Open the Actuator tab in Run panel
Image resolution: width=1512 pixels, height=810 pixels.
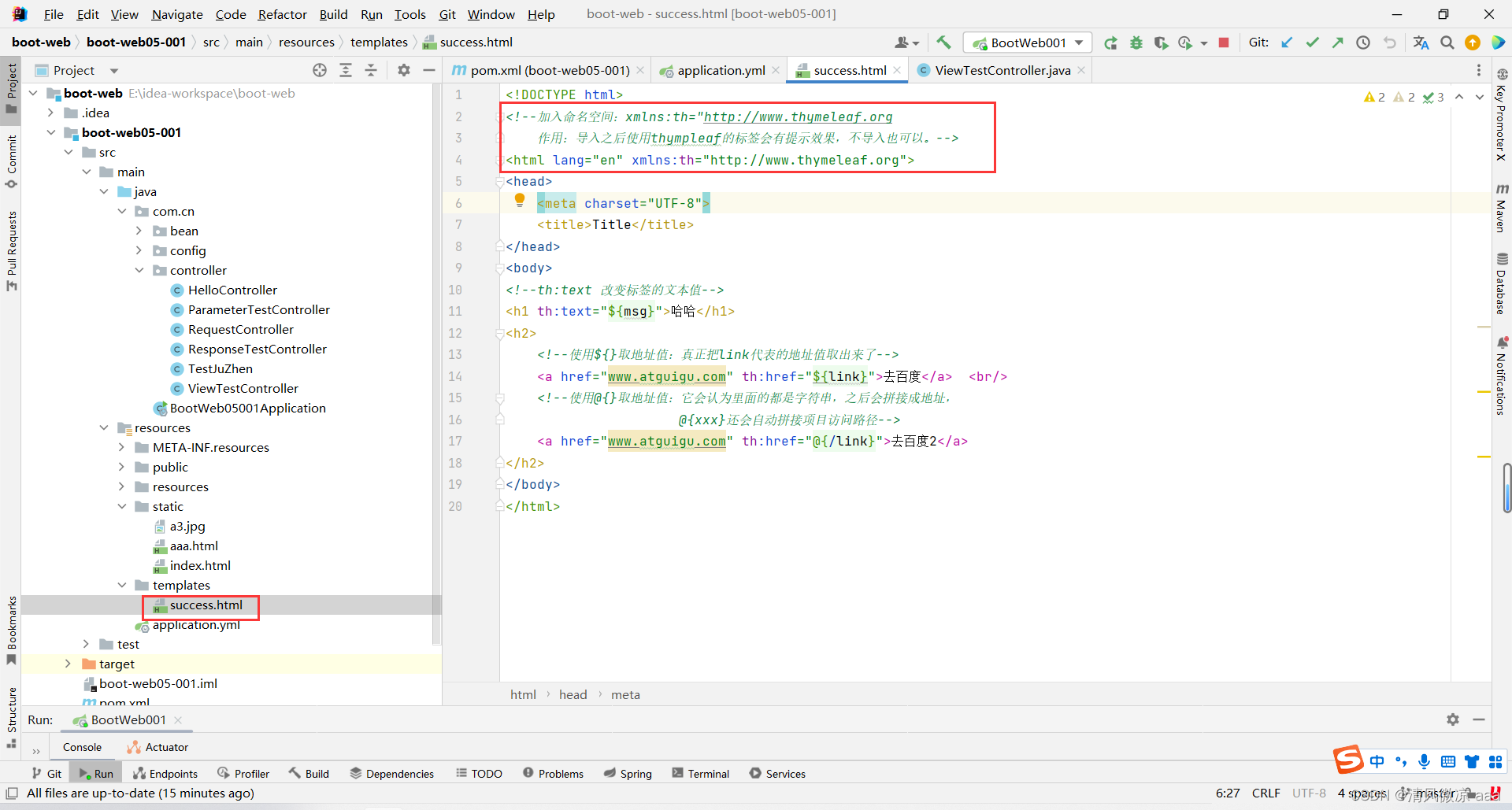pyautogui.click(x=157, y=747)
